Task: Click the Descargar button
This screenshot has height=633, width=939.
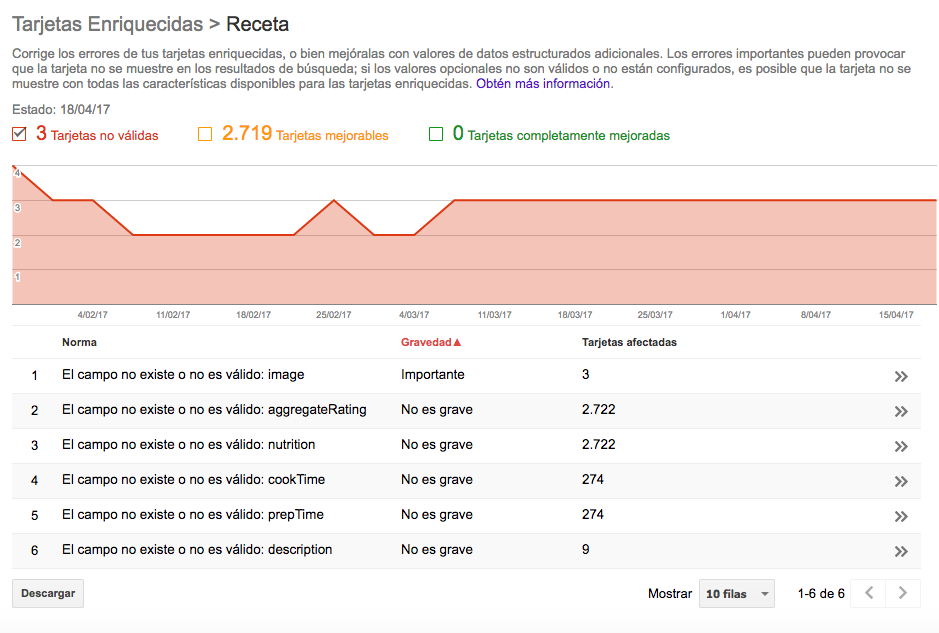Action: click(48, 593)
